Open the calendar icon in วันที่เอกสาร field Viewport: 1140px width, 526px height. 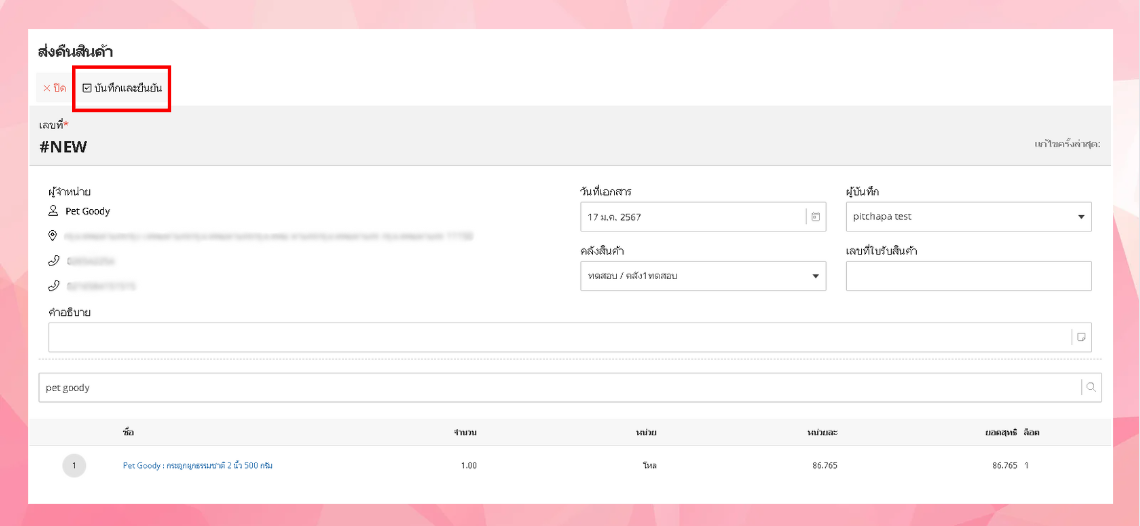815,216
